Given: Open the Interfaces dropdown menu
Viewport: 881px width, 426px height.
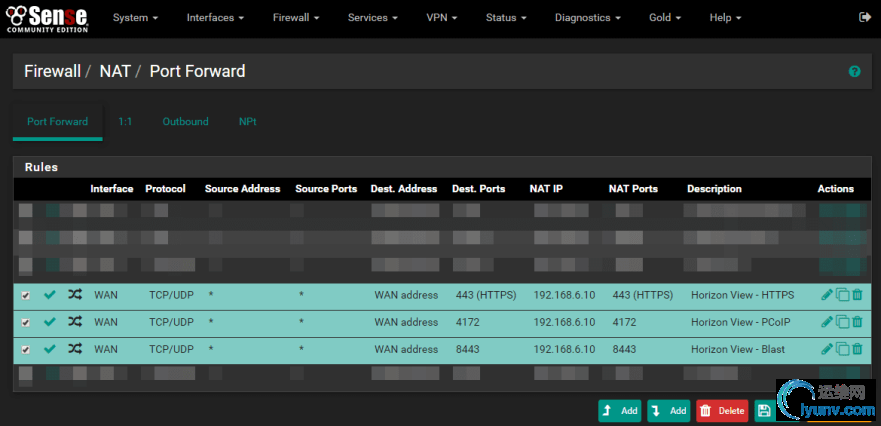Looking at the screenshot, I should click(215, 17).
